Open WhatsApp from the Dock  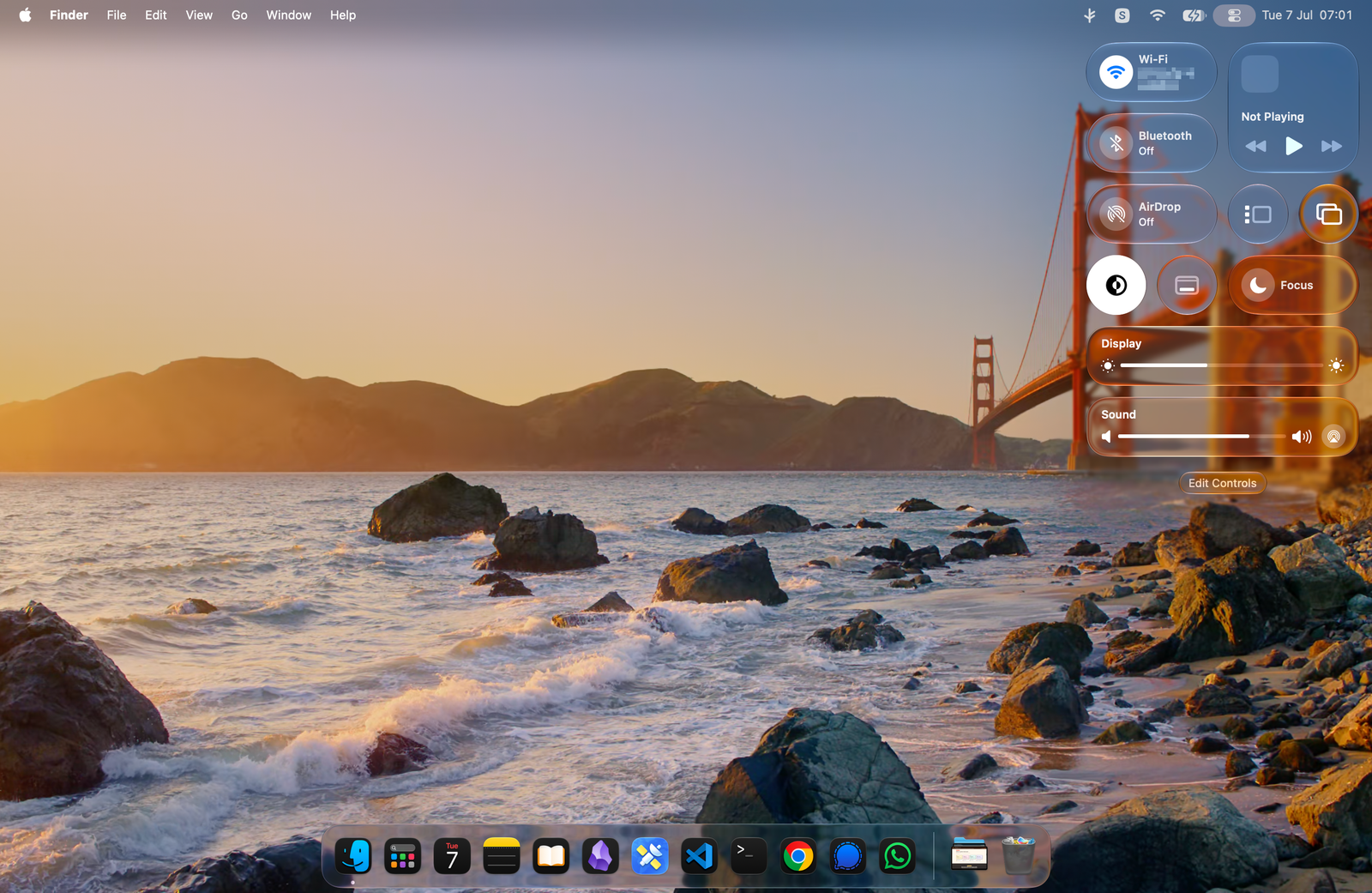click(x=897, y=856)
